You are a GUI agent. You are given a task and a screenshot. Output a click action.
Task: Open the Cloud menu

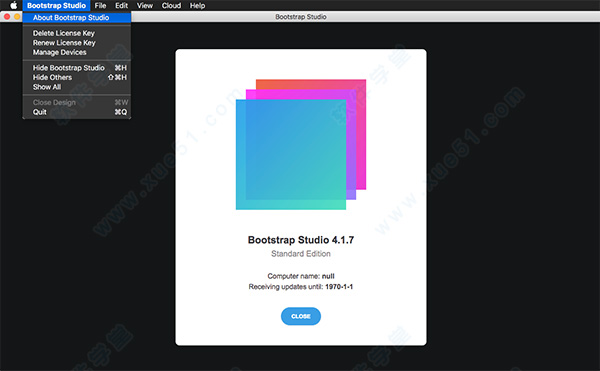[171, 5]
